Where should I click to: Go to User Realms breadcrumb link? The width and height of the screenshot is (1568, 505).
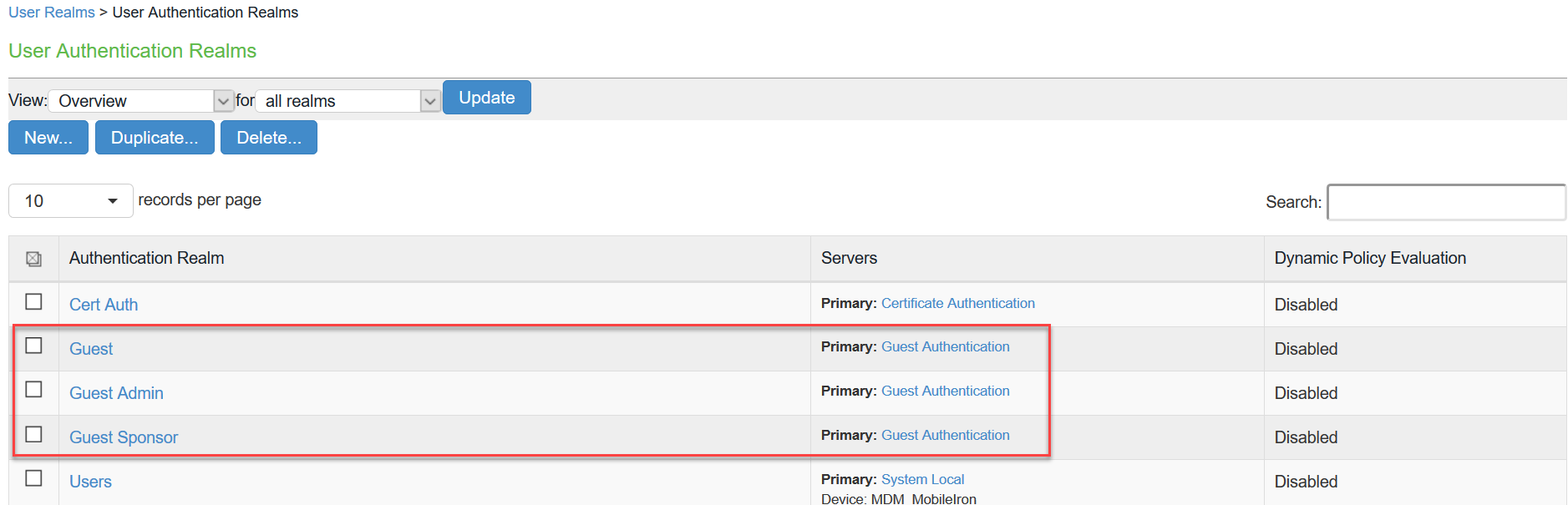(x=52, y=13)
